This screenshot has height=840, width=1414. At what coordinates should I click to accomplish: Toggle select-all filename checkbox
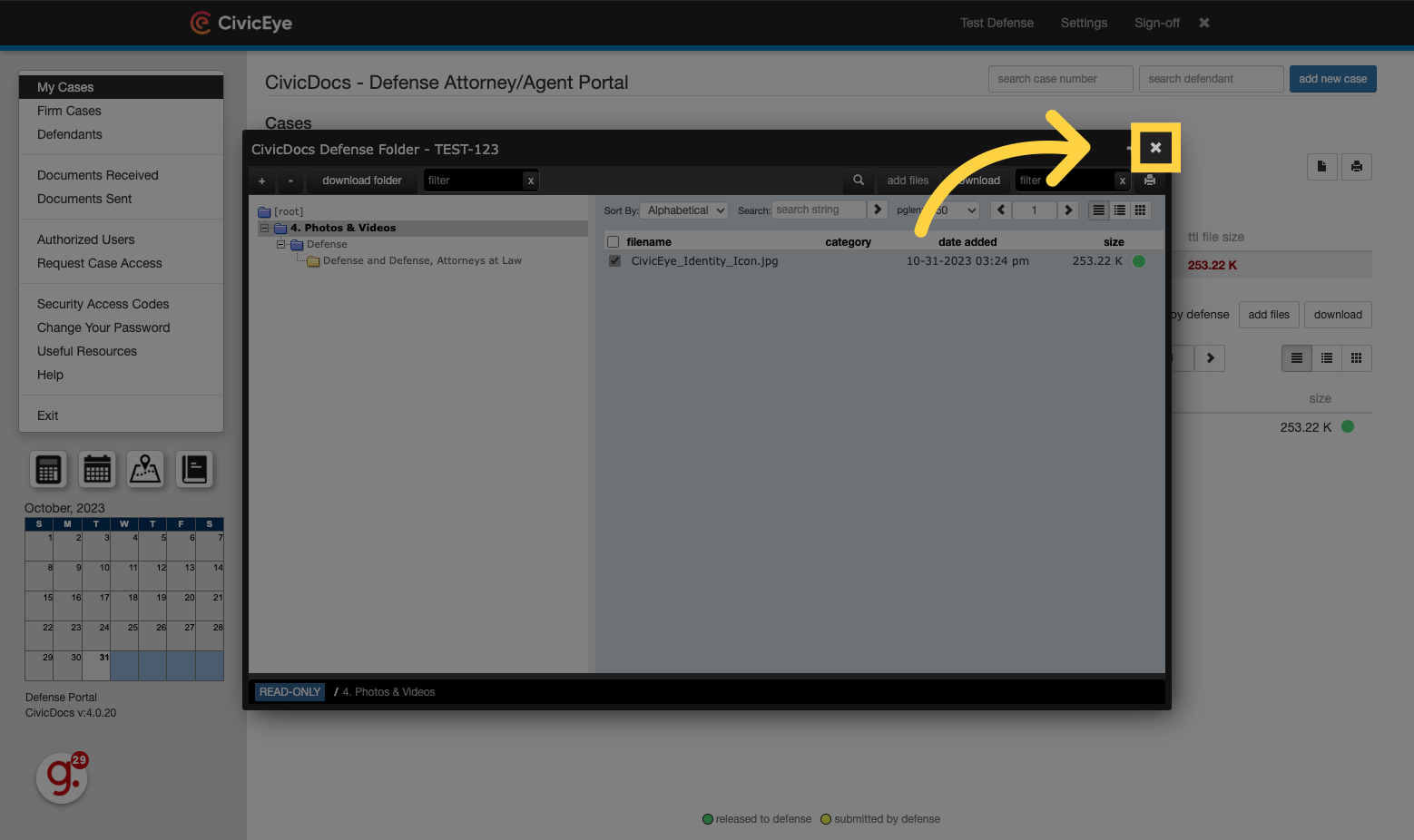pyautogui.click(x=613, y=242)
